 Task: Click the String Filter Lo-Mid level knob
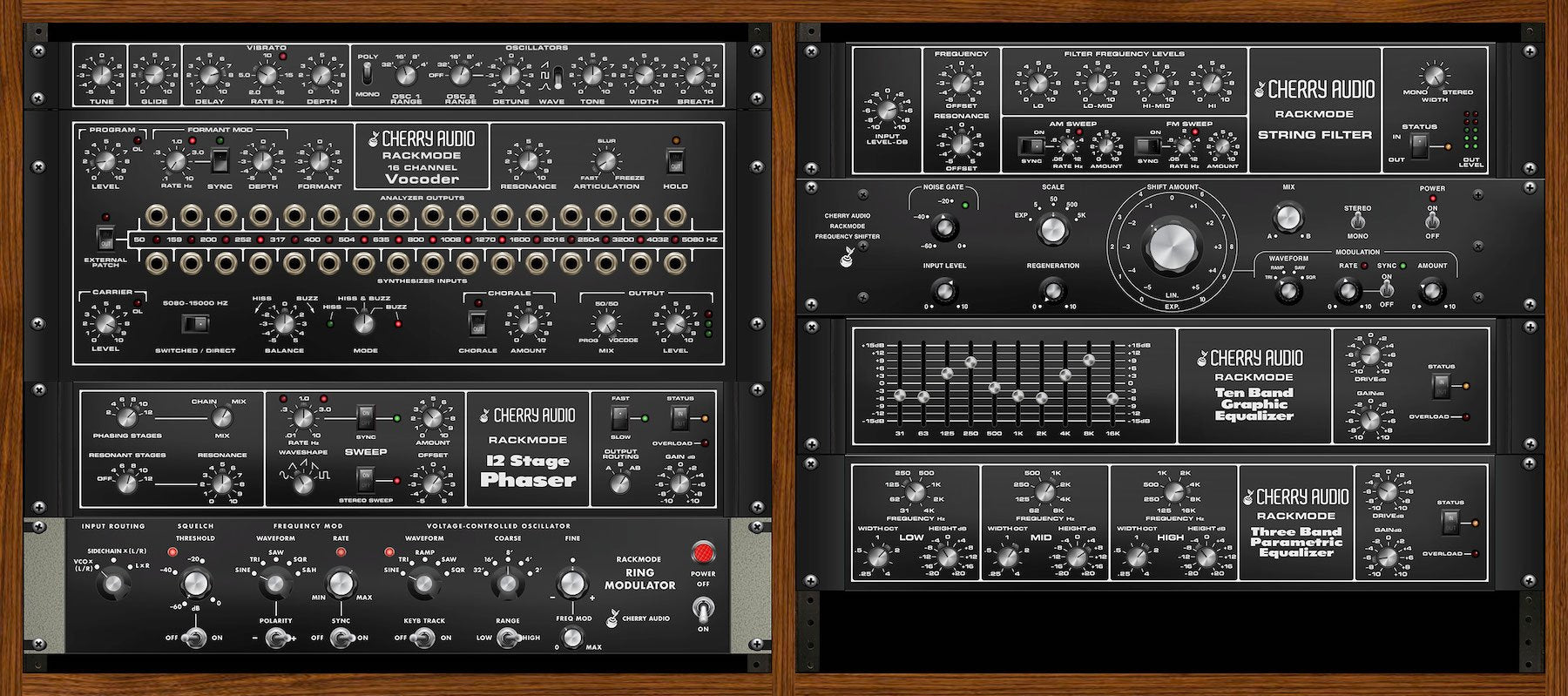pos(1097,84)
